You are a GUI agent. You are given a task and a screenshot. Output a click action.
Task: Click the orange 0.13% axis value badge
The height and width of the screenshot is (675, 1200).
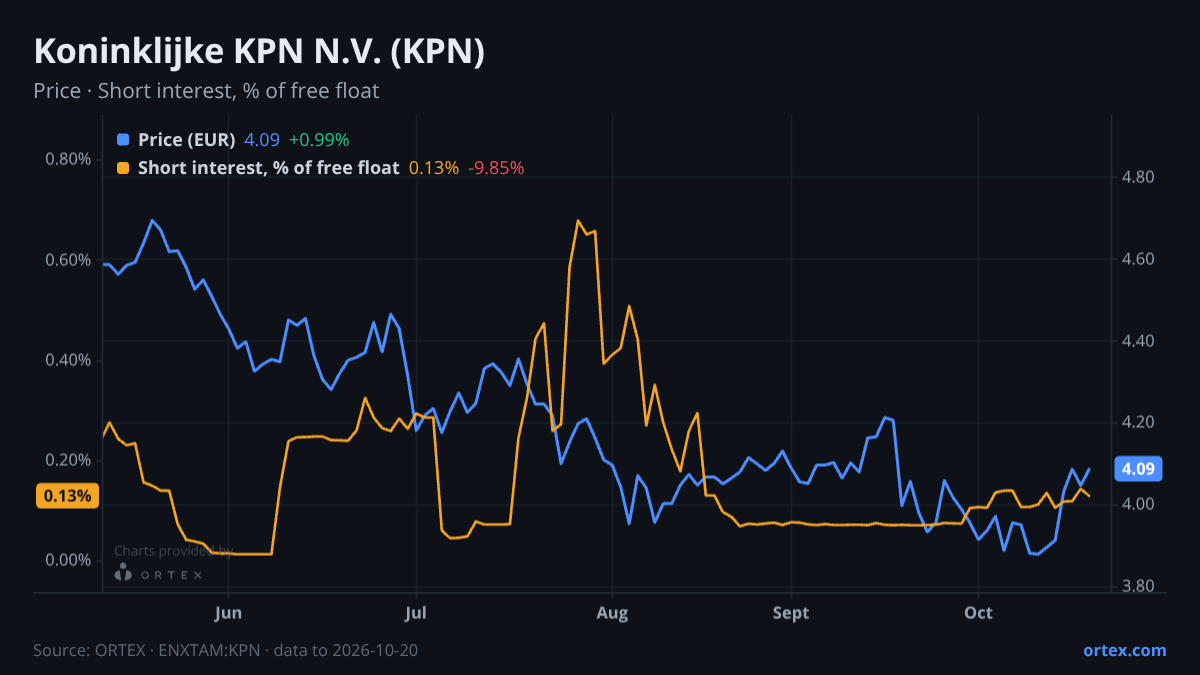click(x=68, y=496)
